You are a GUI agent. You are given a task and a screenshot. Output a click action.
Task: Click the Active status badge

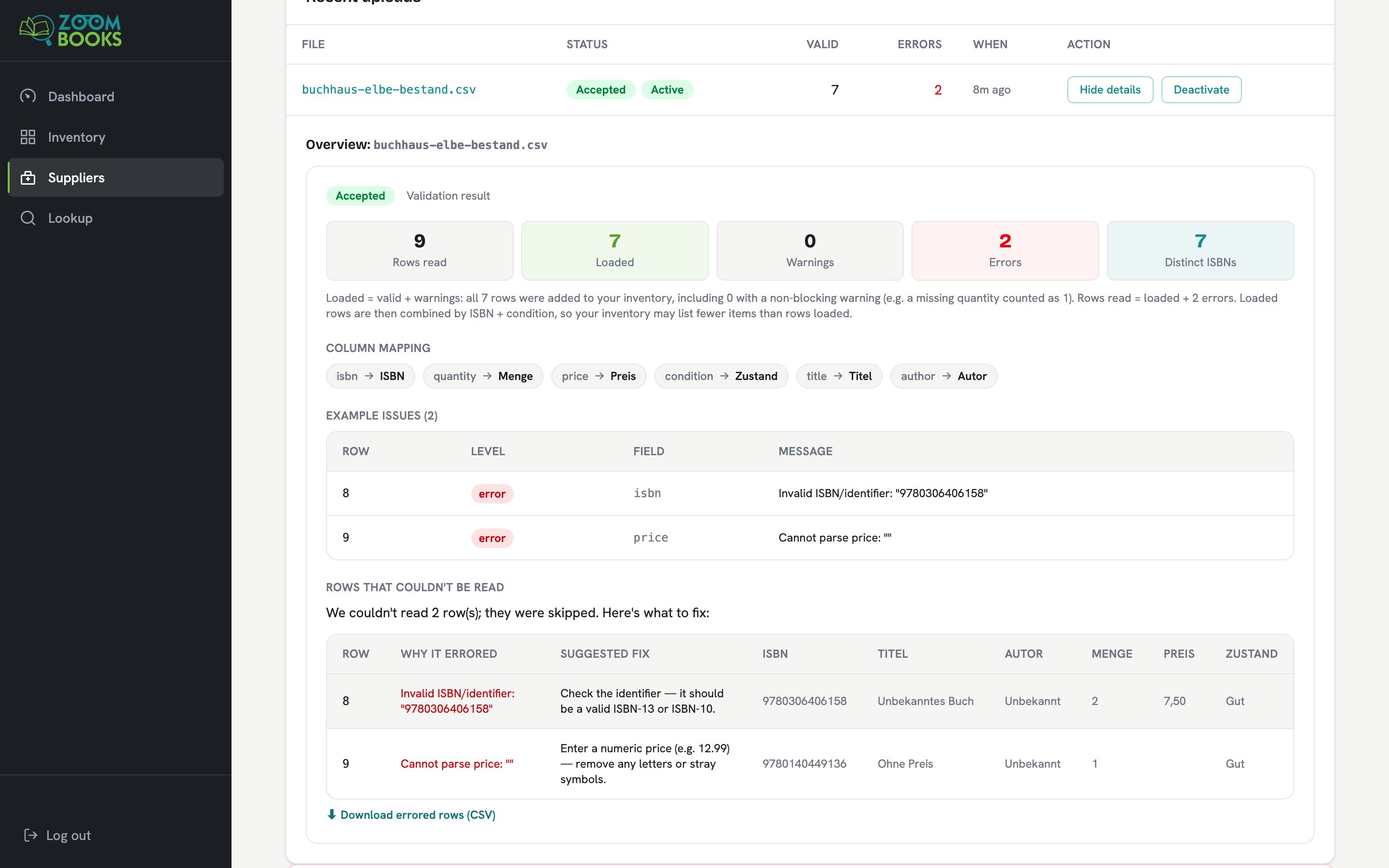coord(667,90)
